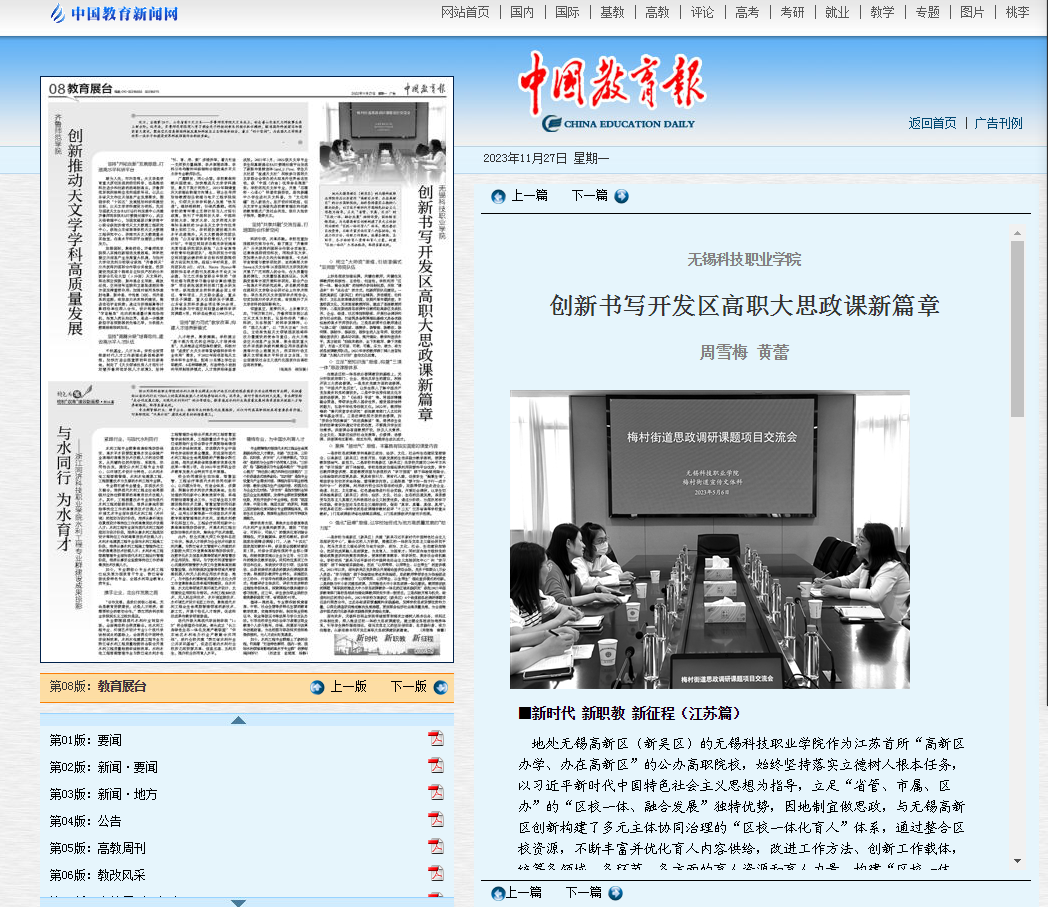Click the 第08版：教育展台 label
1048x907 pixels.
click(98, 686)
